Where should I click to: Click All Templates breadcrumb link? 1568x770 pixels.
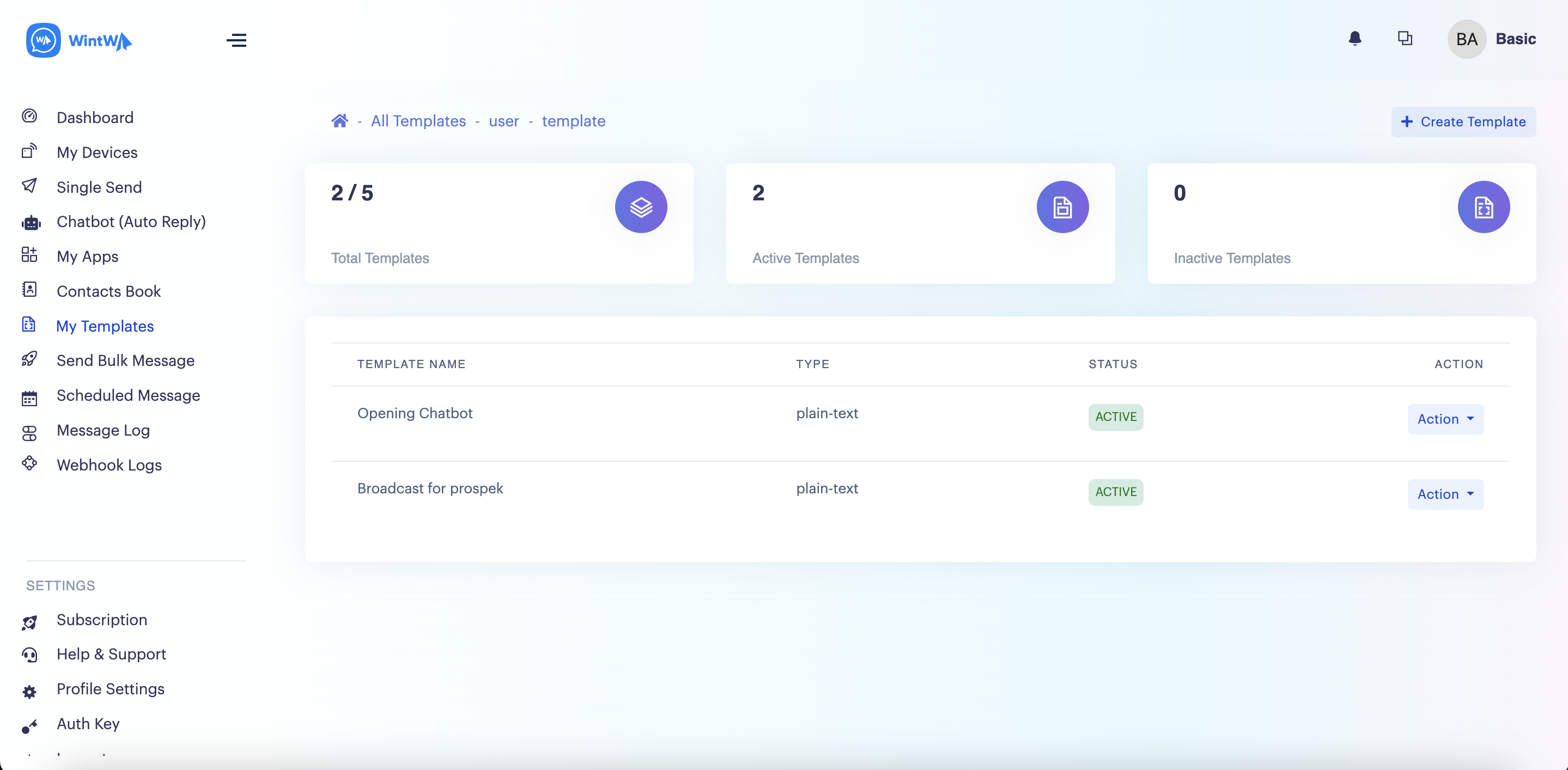pos(418,121)
